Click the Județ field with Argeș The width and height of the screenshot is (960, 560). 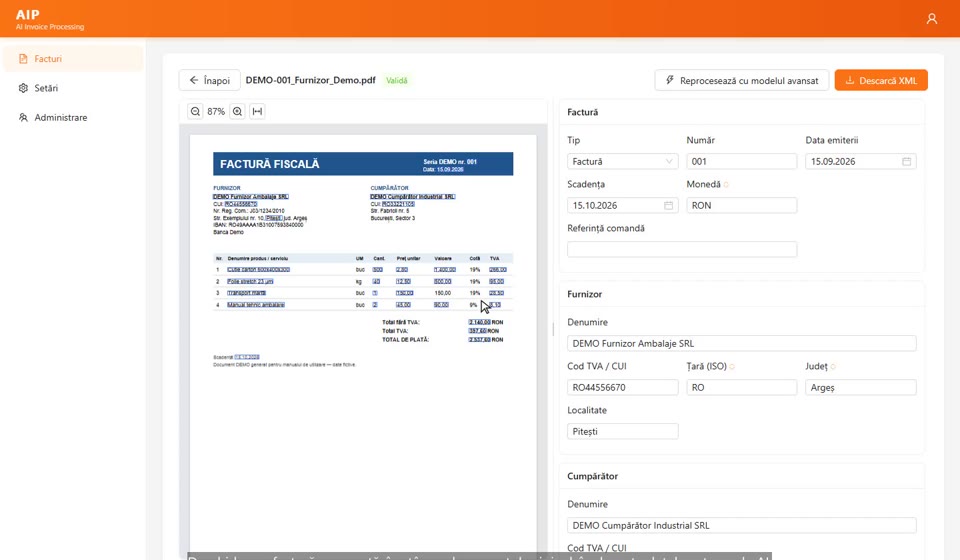click(x=860, y=387)
